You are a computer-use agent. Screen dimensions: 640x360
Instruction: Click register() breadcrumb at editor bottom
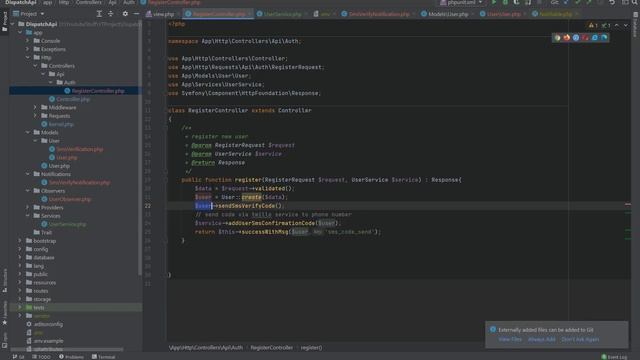[x=311, y=348]
